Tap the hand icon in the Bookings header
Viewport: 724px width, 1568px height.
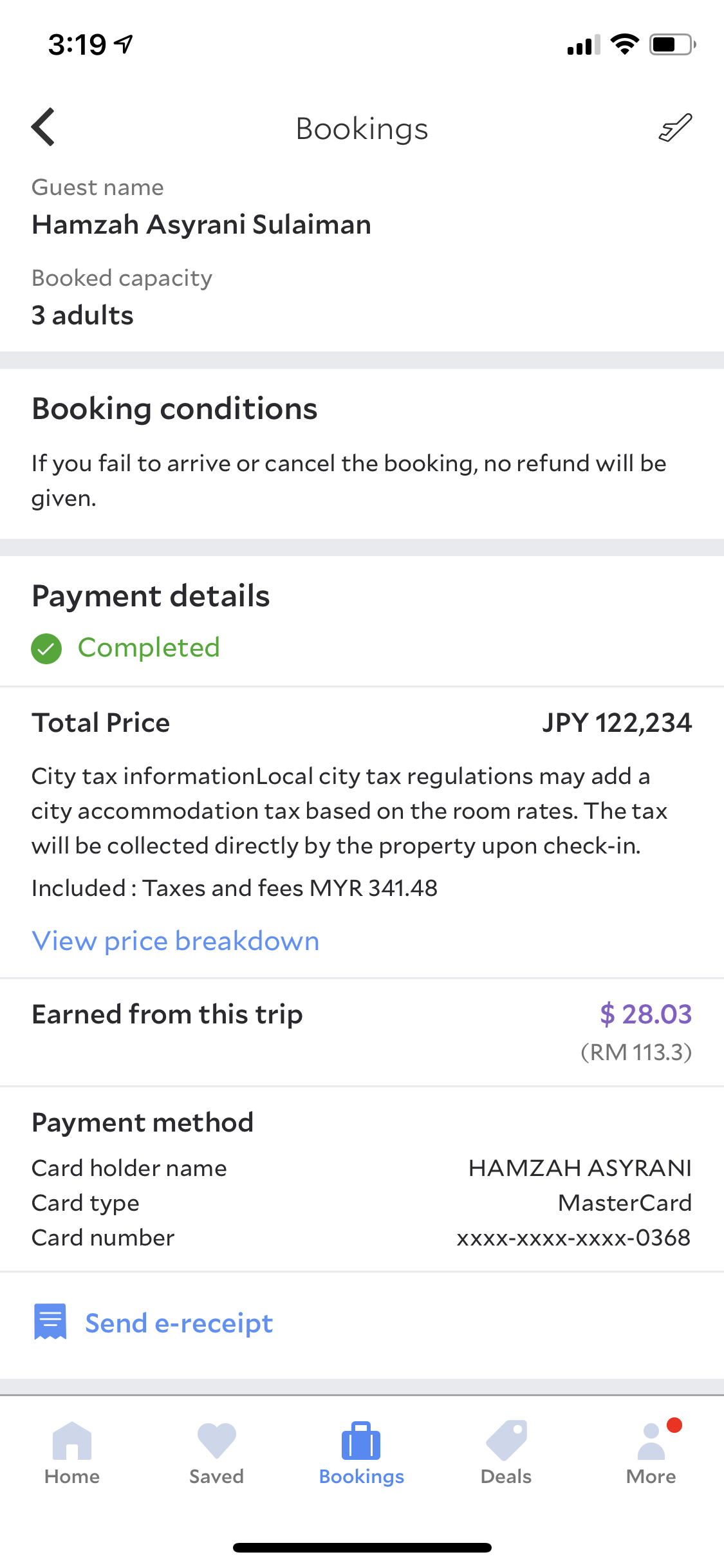coord(675,127)
